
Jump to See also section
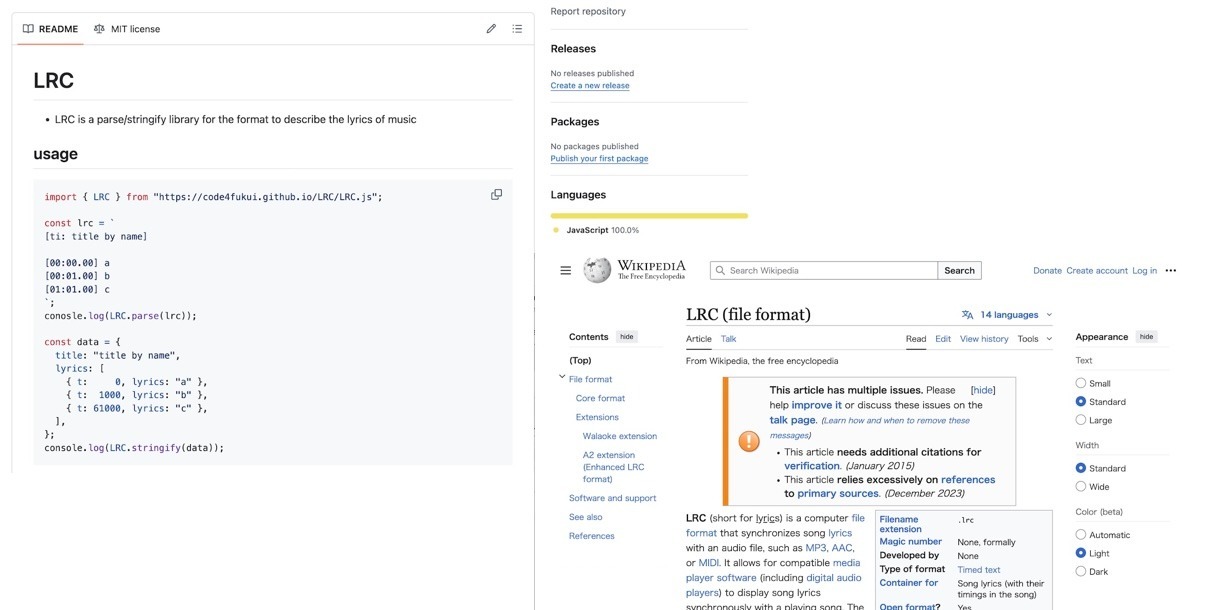pos(586,517)
